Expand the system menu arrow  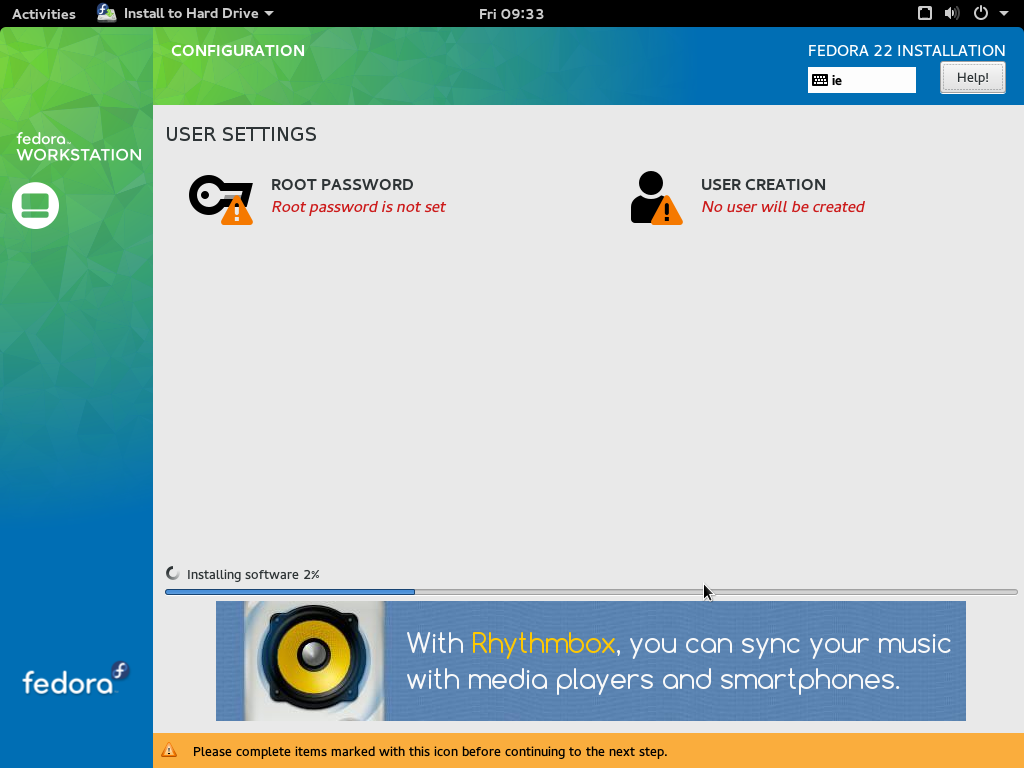click(x=1004, y=14)
